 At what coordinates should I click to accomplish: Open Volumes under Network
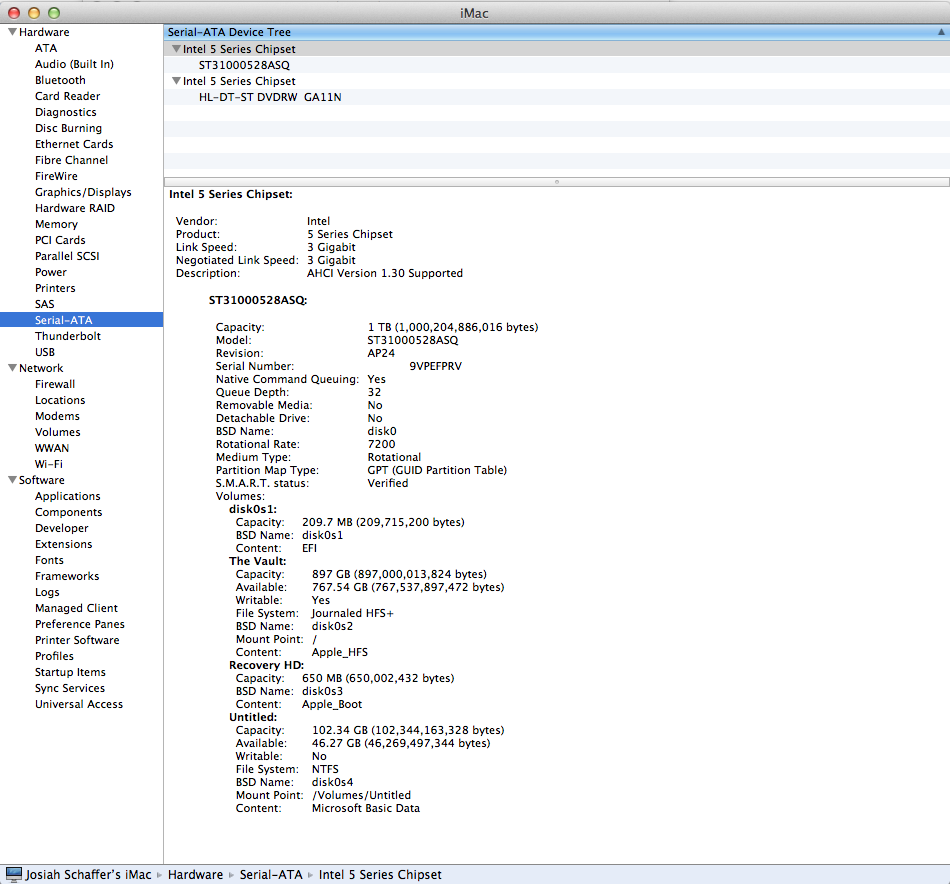pyautogui.click(x=58, y=433)
